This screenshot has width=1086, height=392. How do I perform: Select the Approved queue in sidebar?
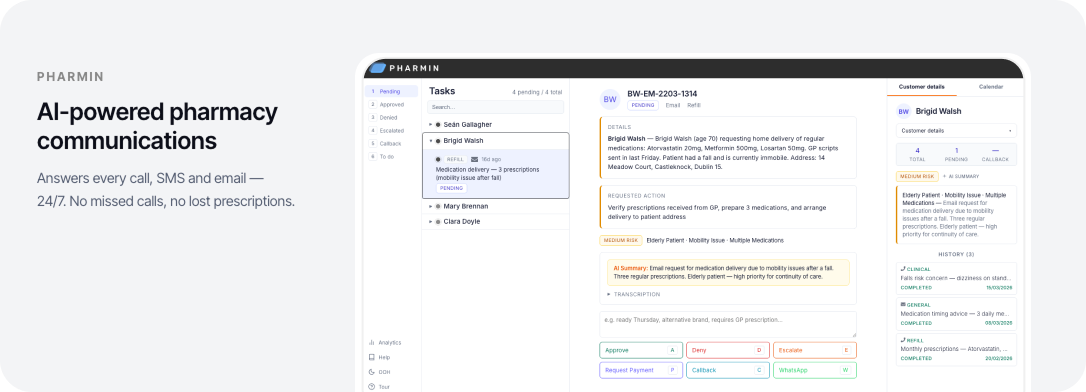391,105
